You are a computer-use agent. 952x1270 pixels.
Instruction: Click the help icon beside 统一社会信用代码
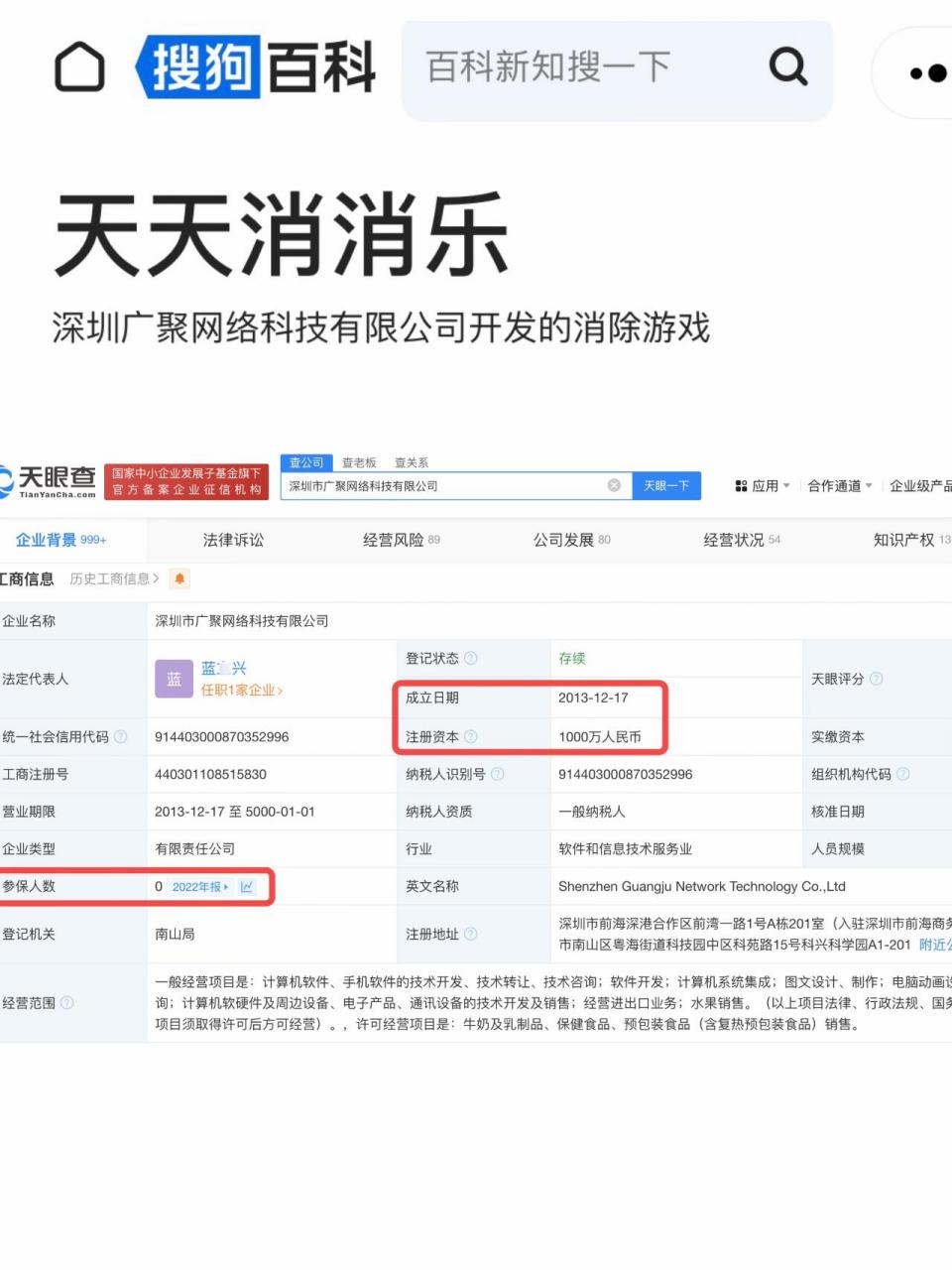(x=121, y=736)
